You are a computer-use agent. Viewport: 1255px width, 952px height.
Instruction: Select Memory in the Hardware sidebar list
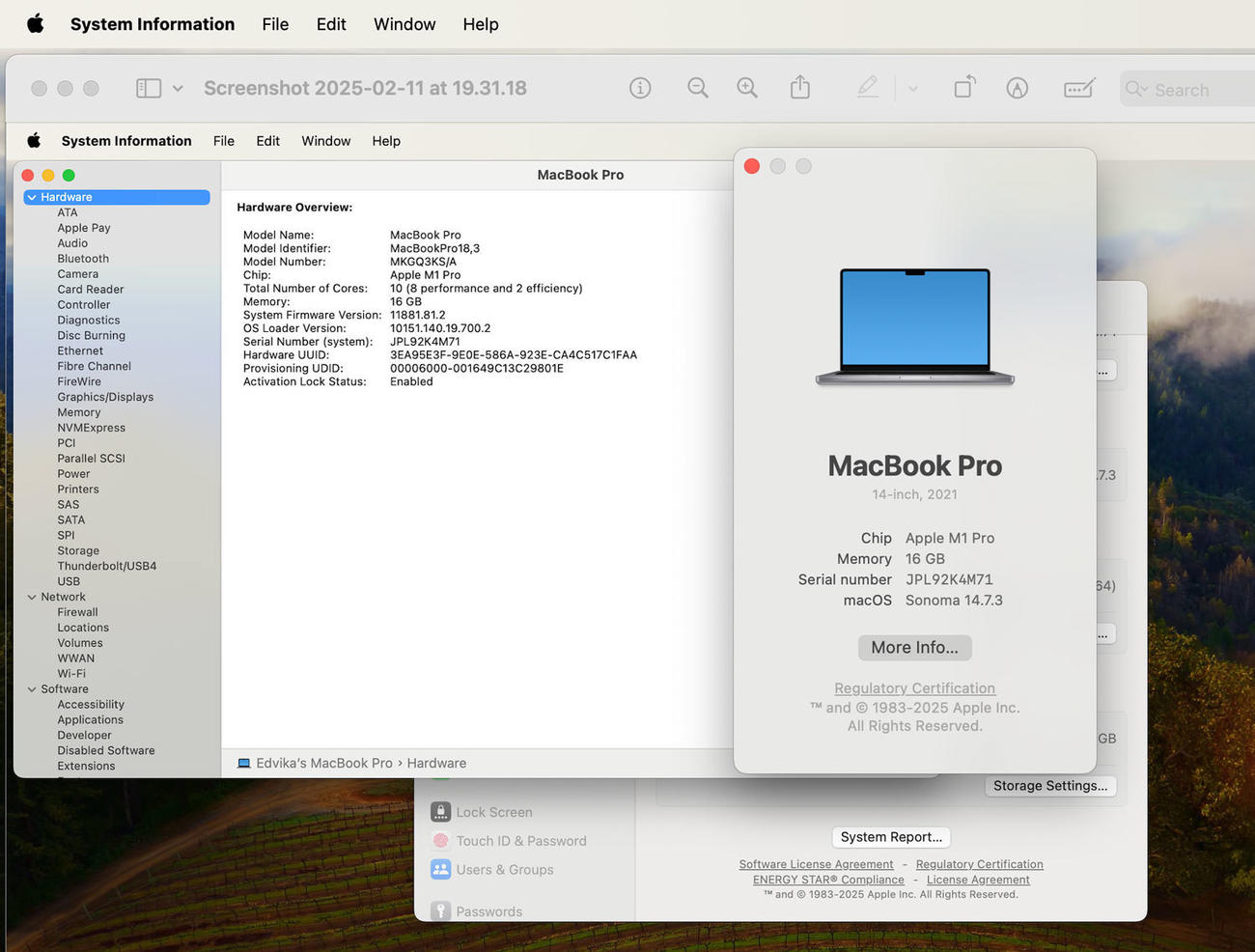pos(79,412)
